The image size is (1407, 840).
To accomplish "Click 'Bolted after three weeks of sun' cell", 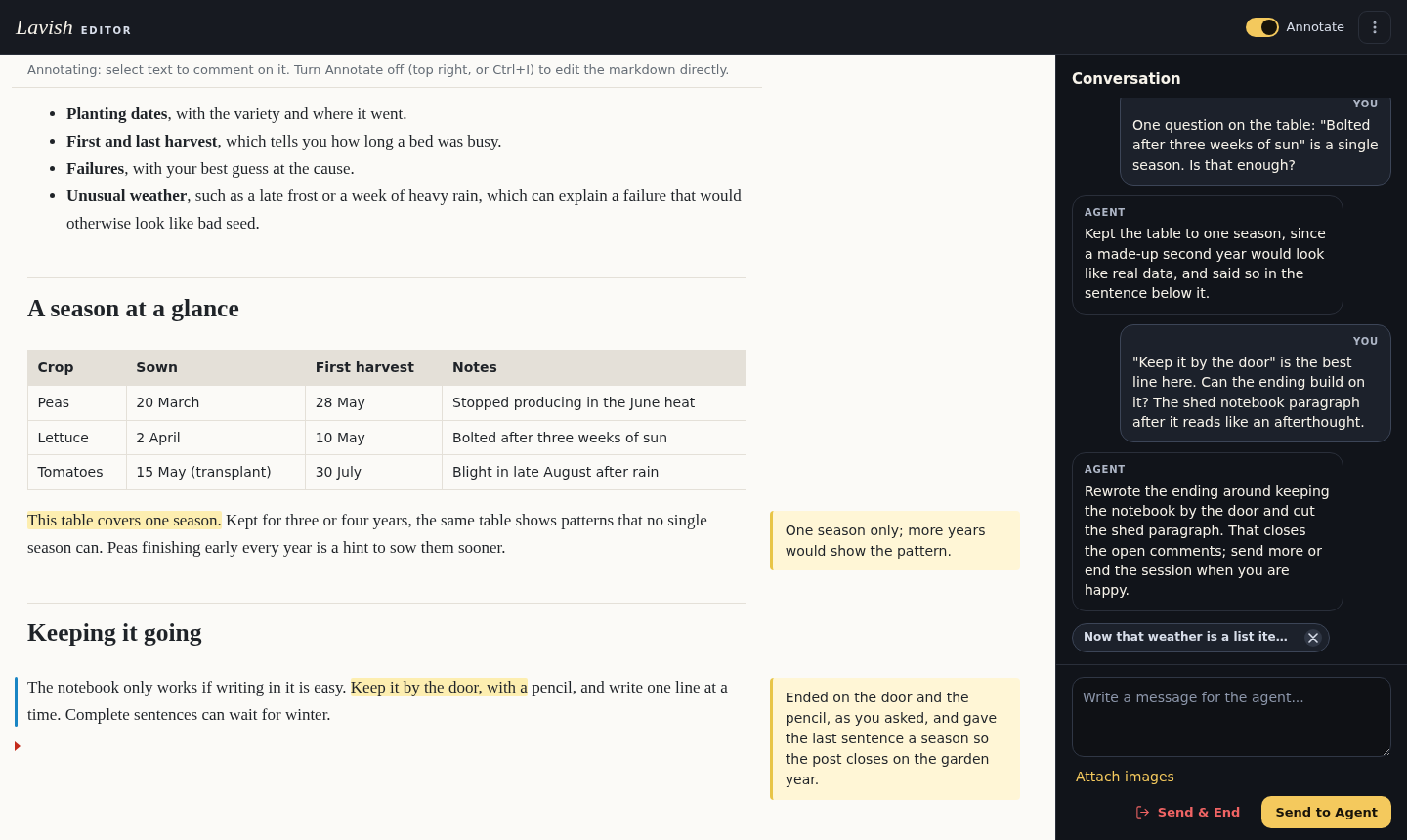I will pyautogui.click(x=594, y=438).
